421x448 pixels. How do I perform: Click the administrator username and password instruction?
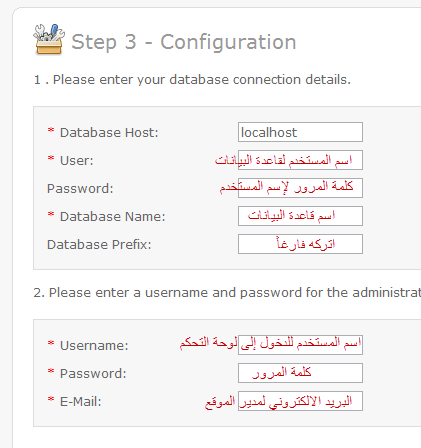(x=227, y=293)
